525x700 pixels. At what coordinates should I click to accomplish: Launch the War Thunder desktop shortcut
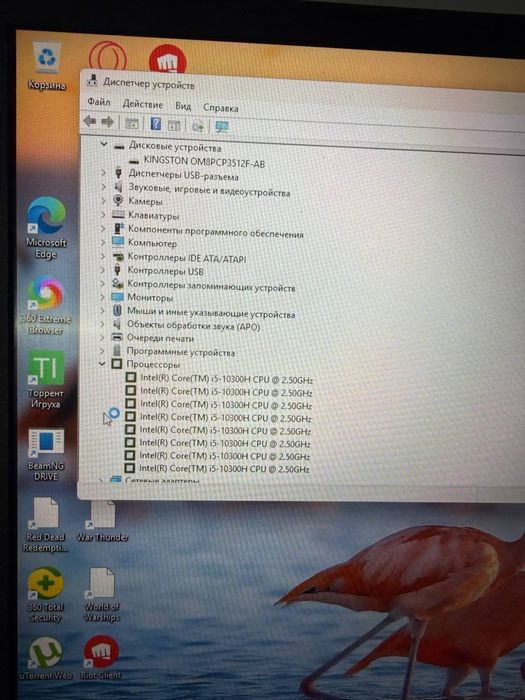[x=103, y=521]
